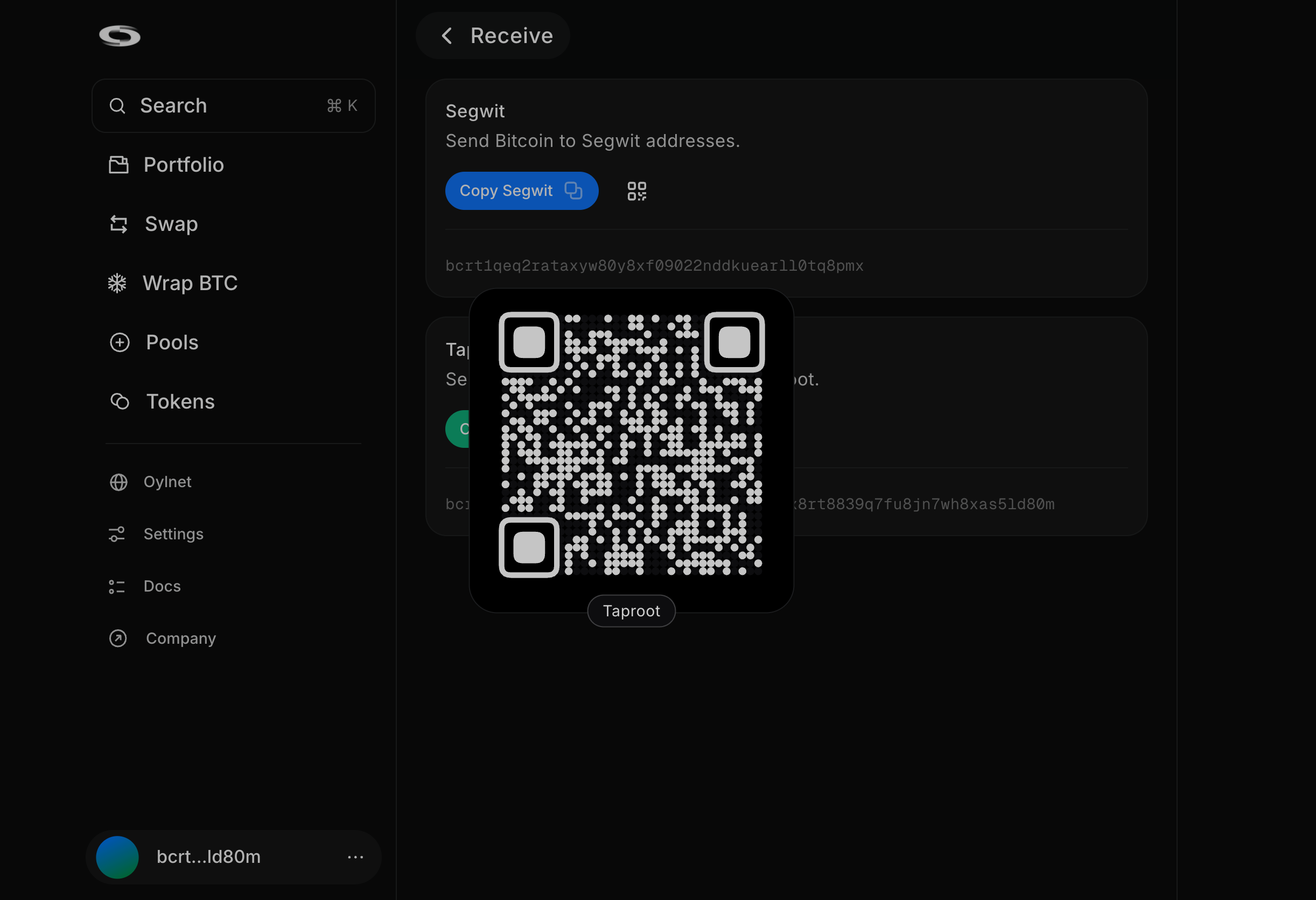Open Settings from the sidebar
This screenshot has height=900, width=1316.
[173, 535]
